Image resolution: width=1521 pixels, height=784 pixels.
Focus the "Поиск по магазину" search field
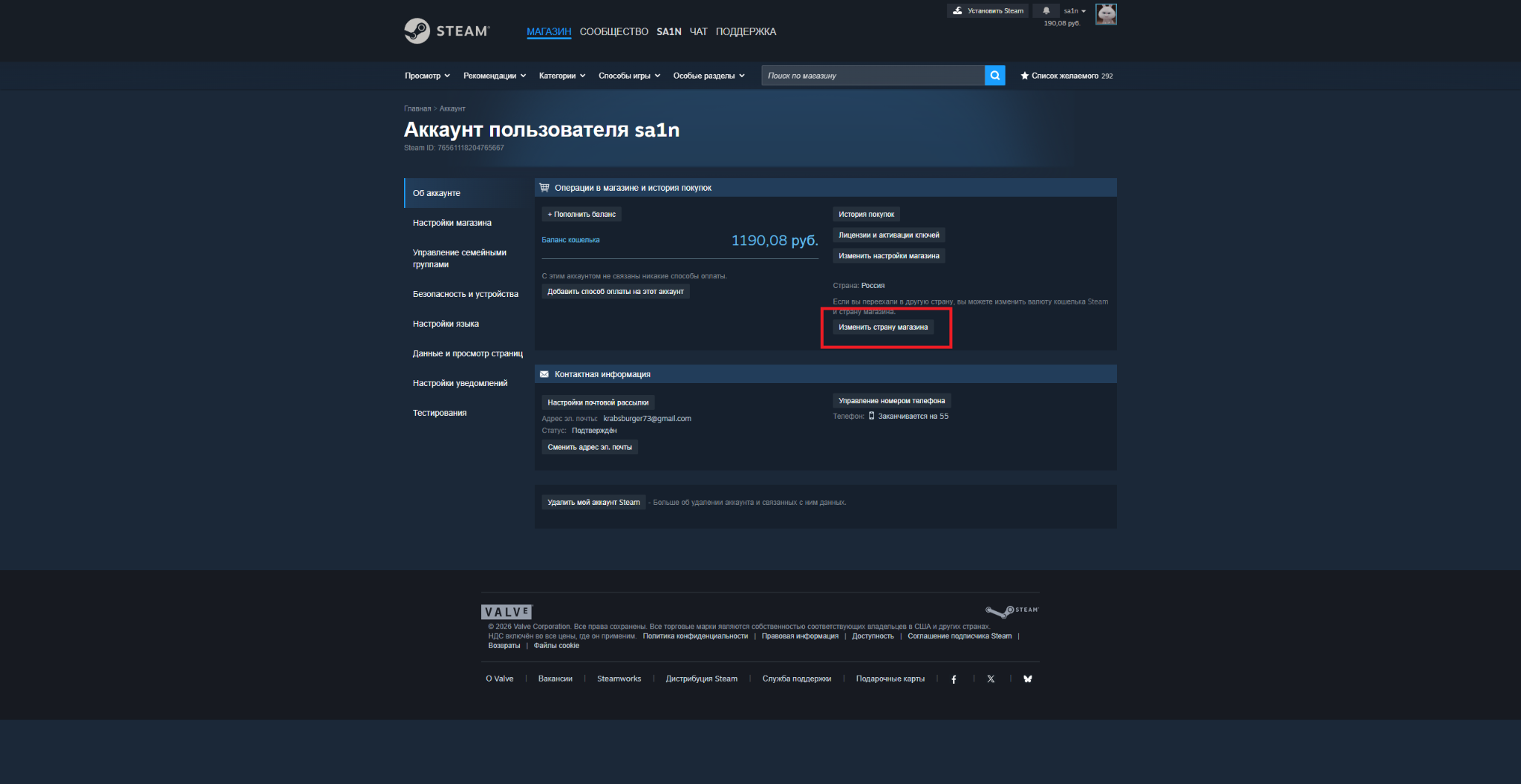click(x=873, y=76)
